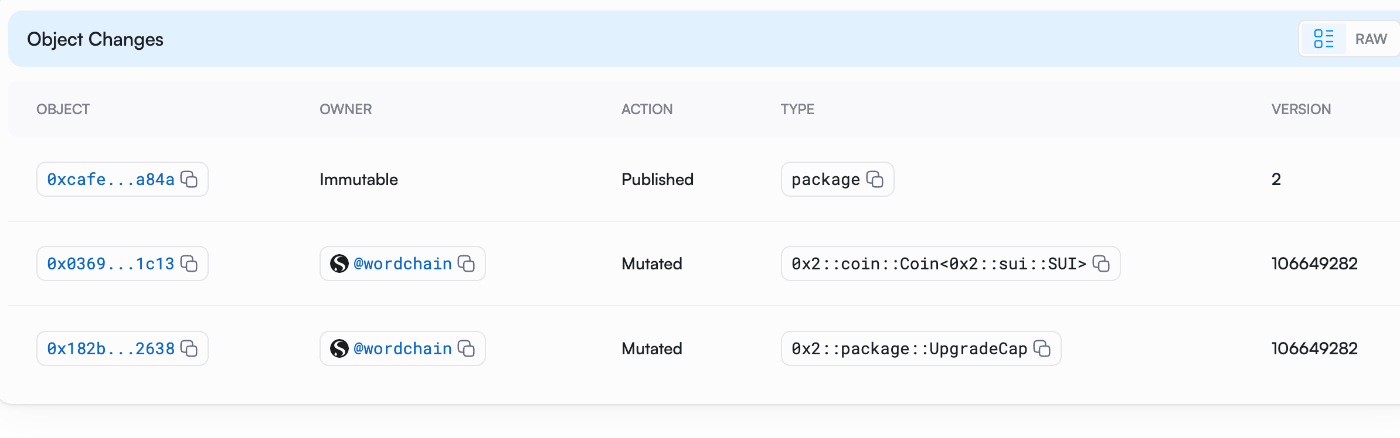Viewport: 1400px width, 438px height.
Task: Copy @wordchain owner in UpgradeCap row
Action: click(x=466, y=349)
